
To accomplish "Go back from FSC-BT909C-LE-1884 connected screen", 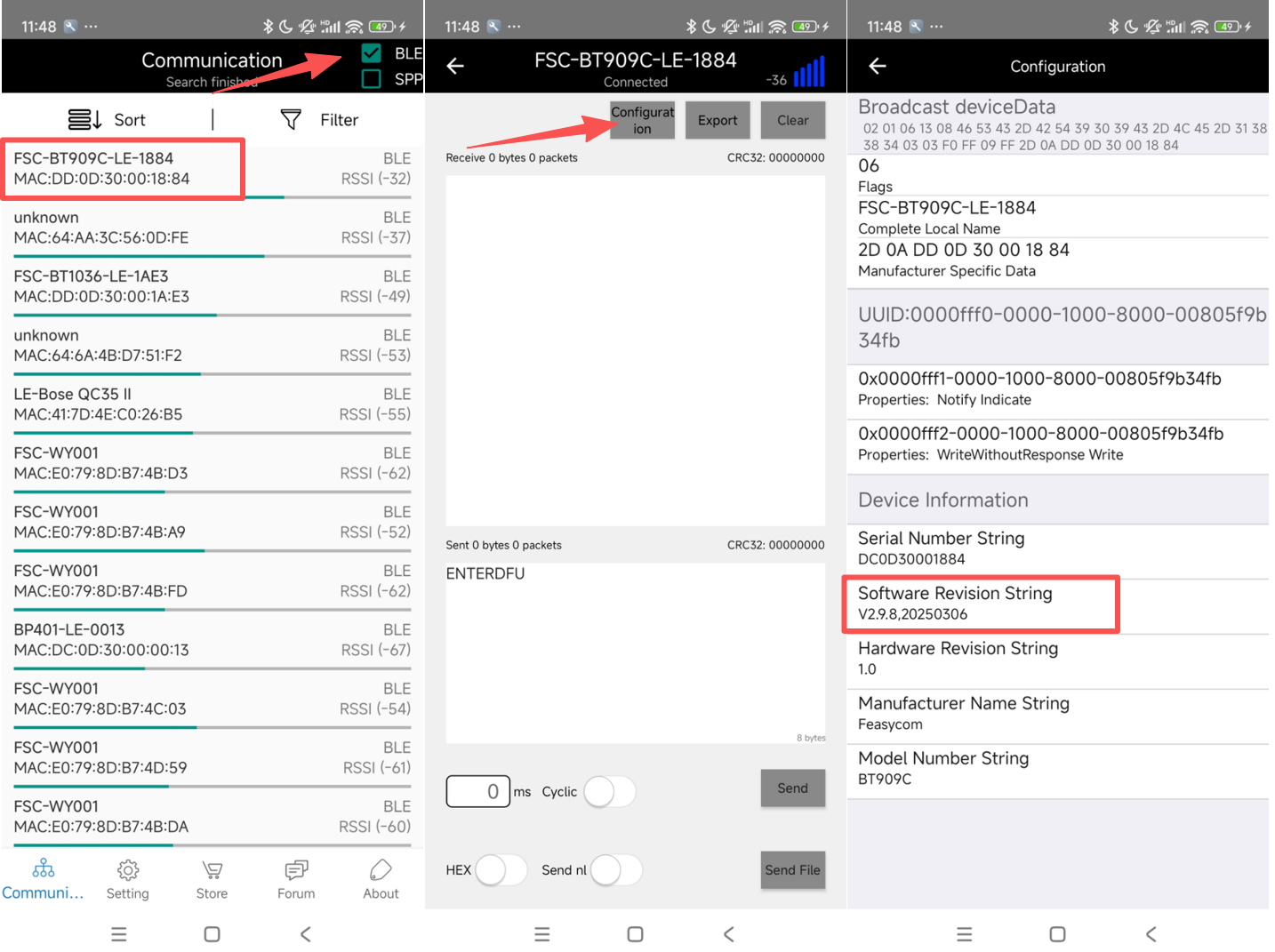I will point(455,66).
